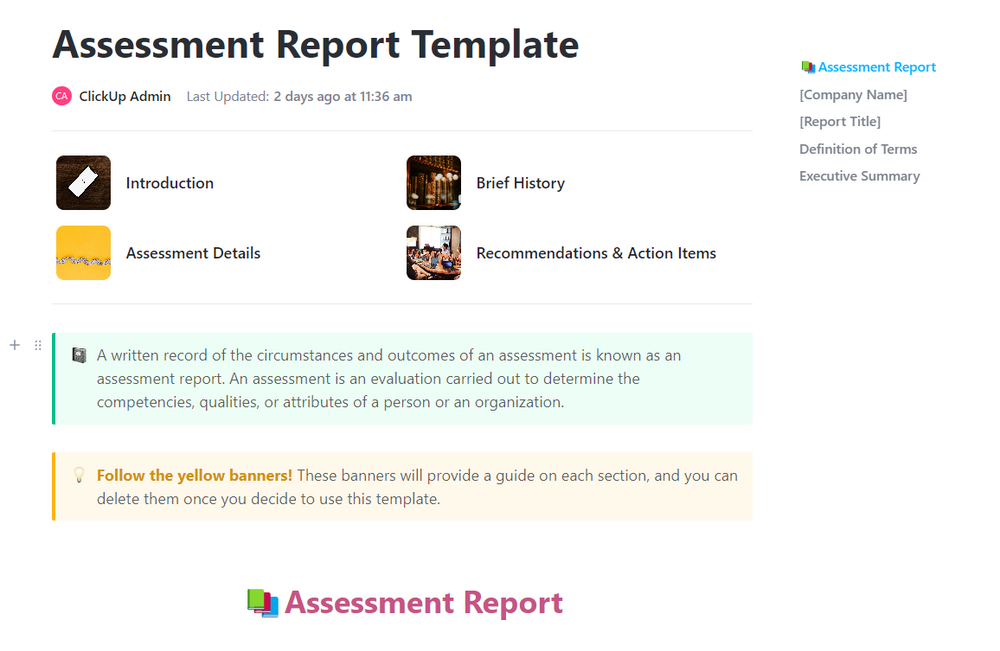Open the Introduction section link
Viewport: 1000px width, 651px height.
(169, 183)
